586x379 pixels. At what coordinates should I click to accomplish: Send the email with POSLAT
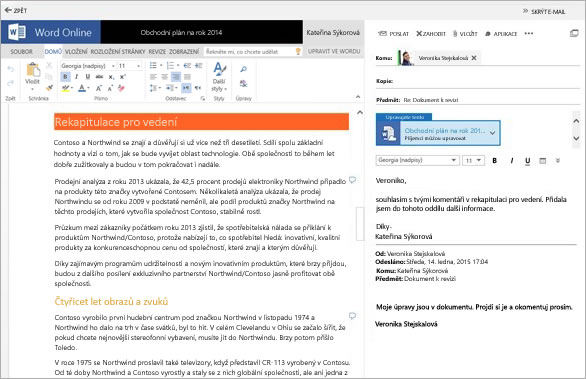click(x=394, y=34)
